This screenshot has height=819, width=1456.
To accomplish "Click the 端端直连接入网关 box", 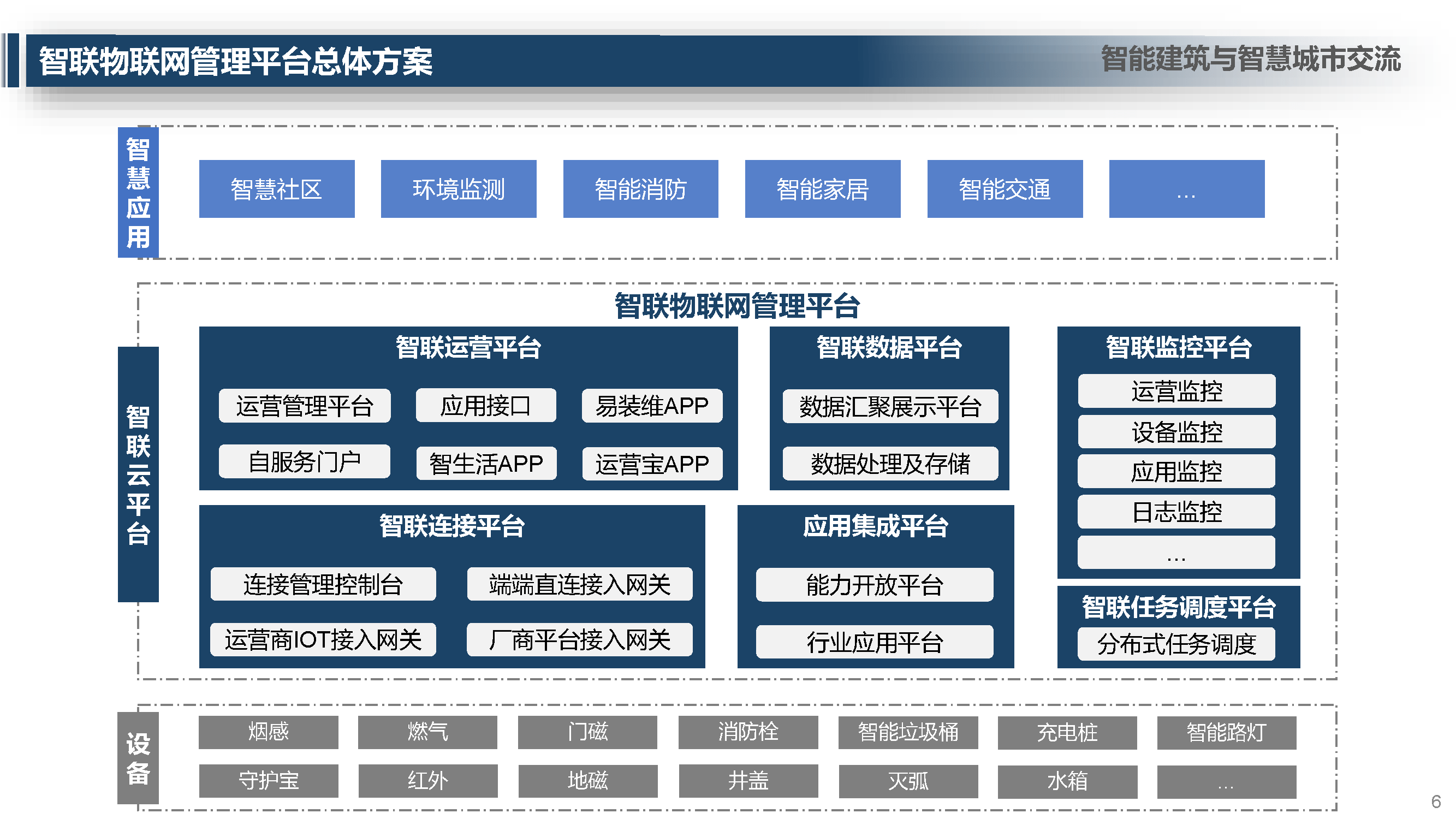I will point(579,584).
